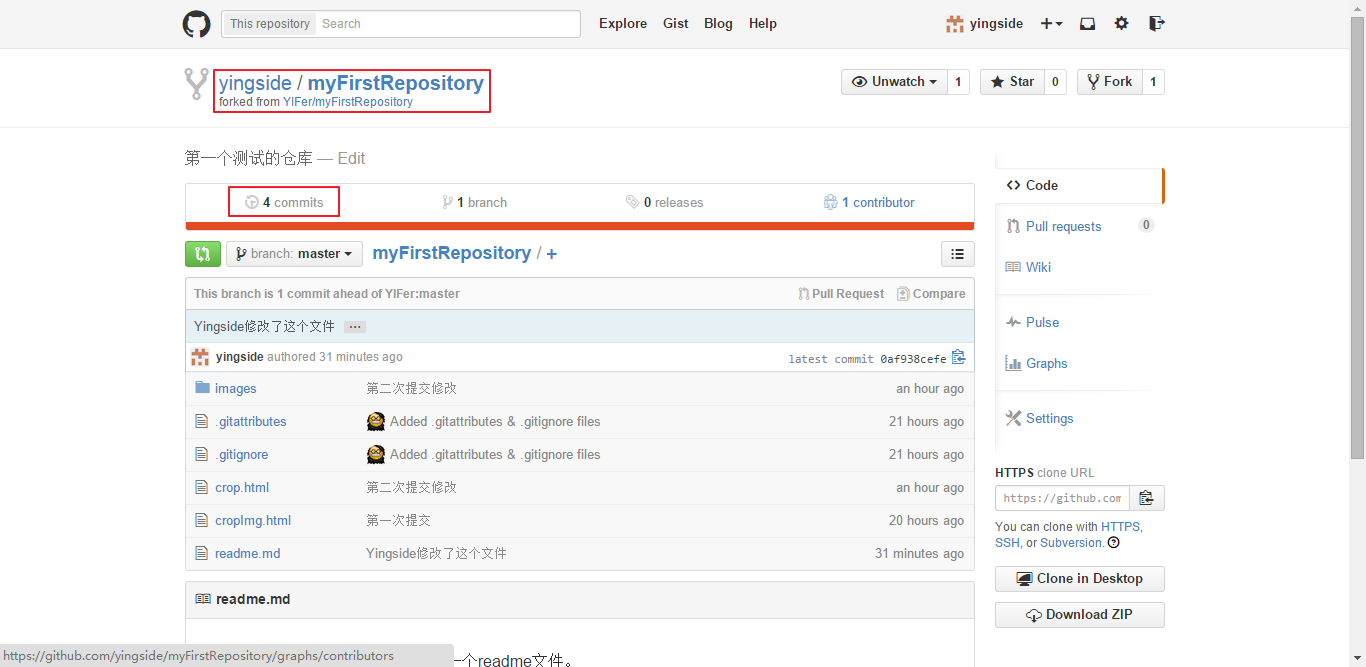Open the .gitattributes commit message link

coord(495,421)
